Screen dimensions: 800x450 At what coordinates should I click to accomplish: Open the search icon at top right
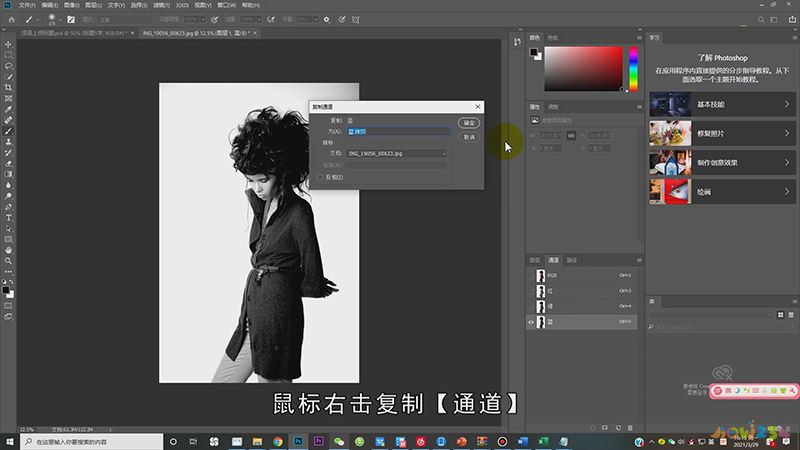761,20
